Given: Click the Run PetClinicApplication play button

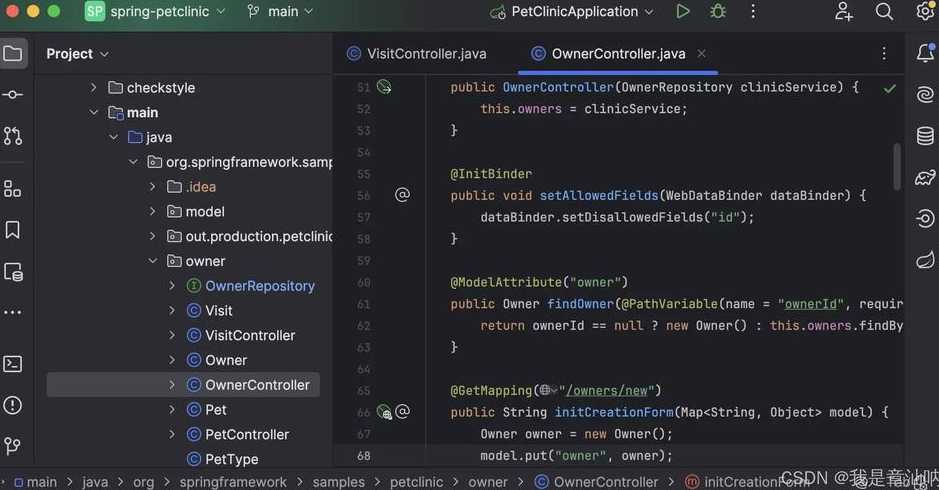Looking at the screenshot, I should (x=682, y=11).
